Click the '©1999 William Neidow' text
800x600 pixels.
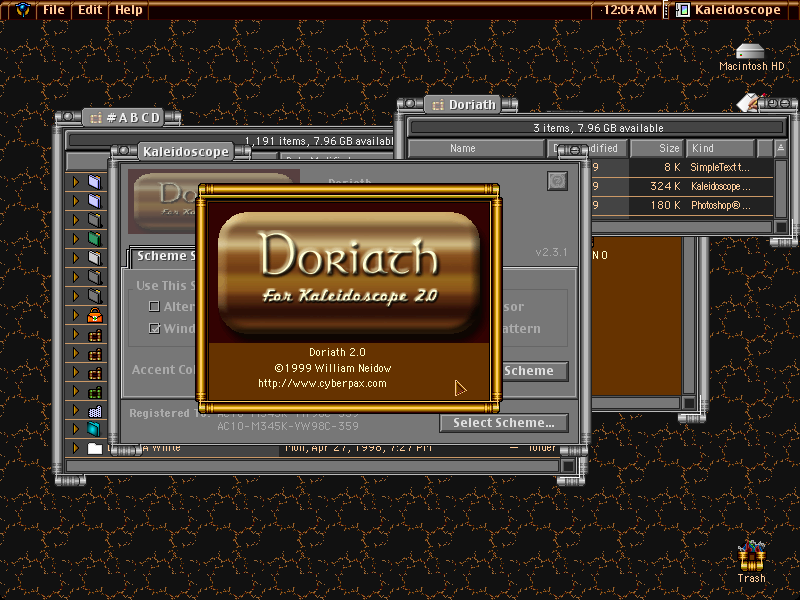[x=332, y=368]
